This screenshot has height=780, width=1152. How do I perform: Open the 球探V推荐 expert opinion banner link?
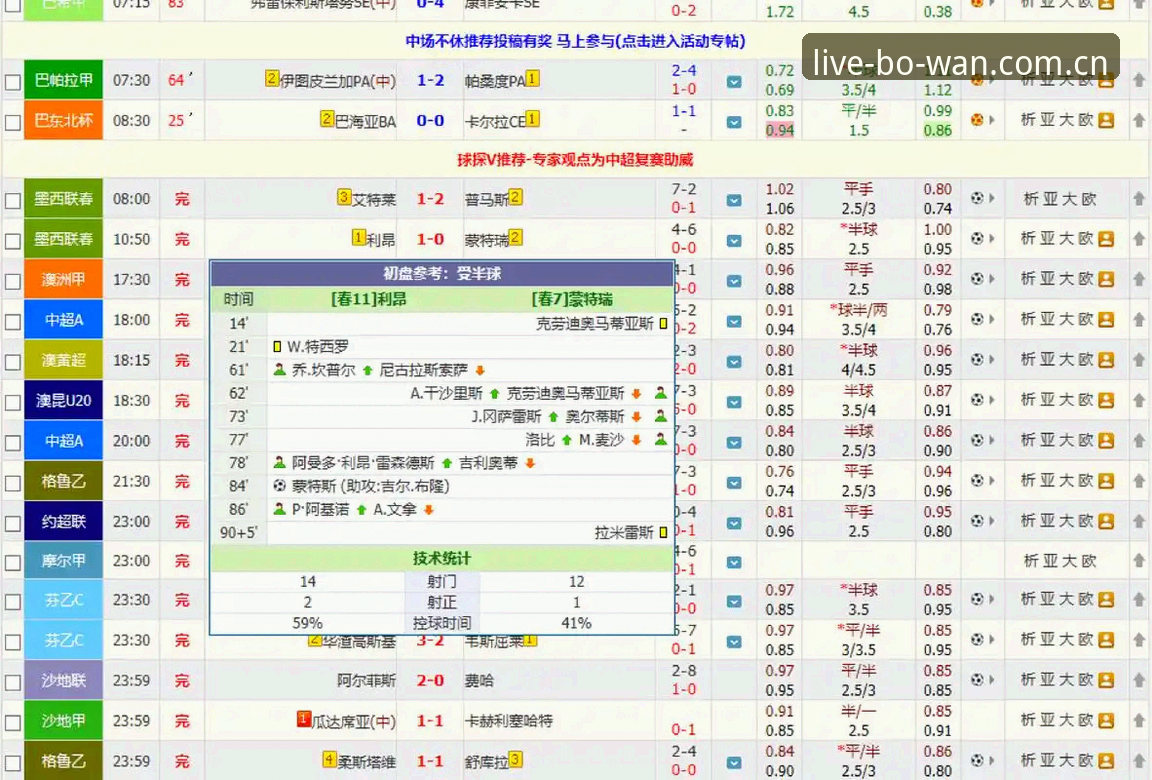tap(575, 159)
